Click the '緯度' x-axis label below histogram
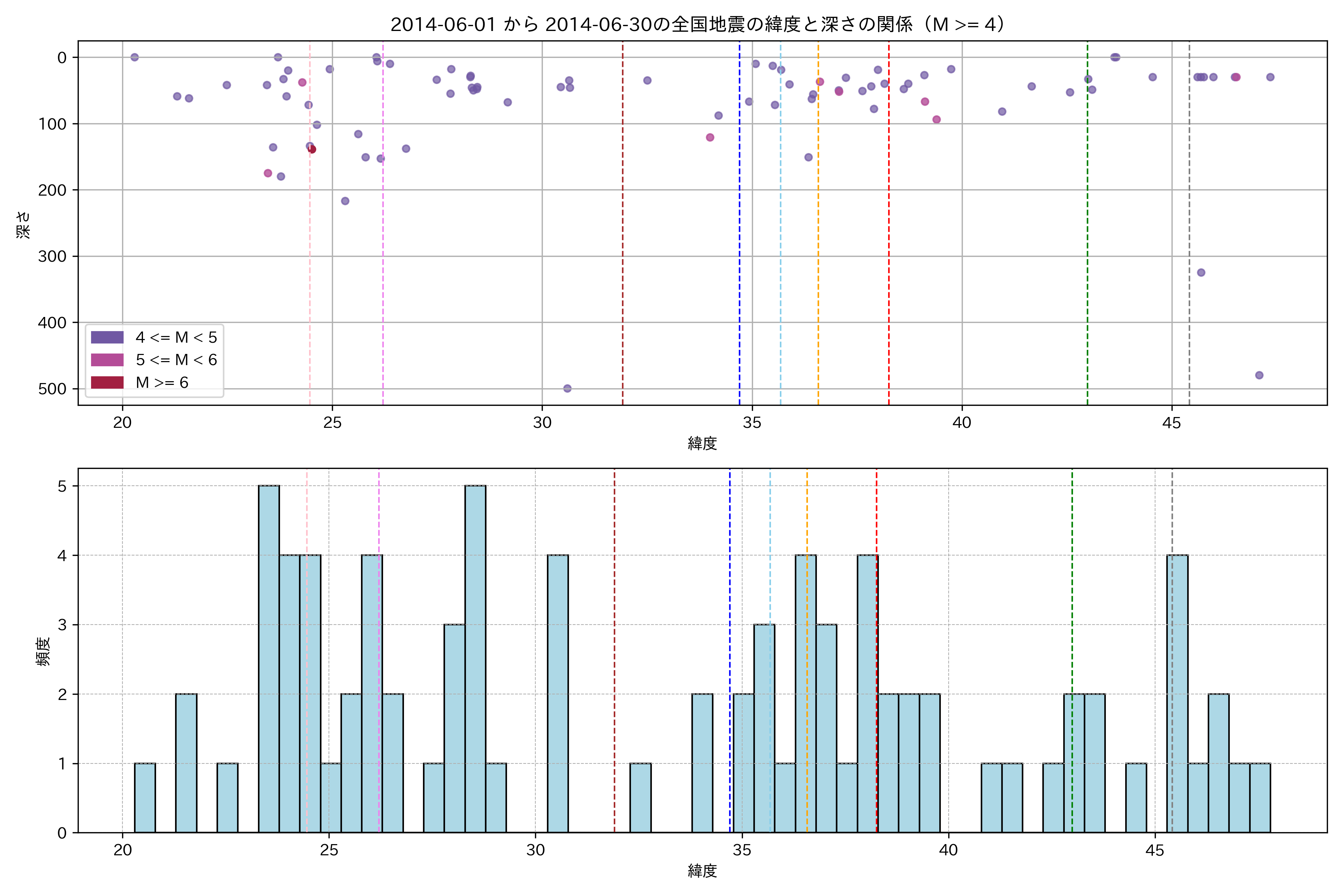The height and width of the screenshot is (896, 1344). (x=702, y=871)
